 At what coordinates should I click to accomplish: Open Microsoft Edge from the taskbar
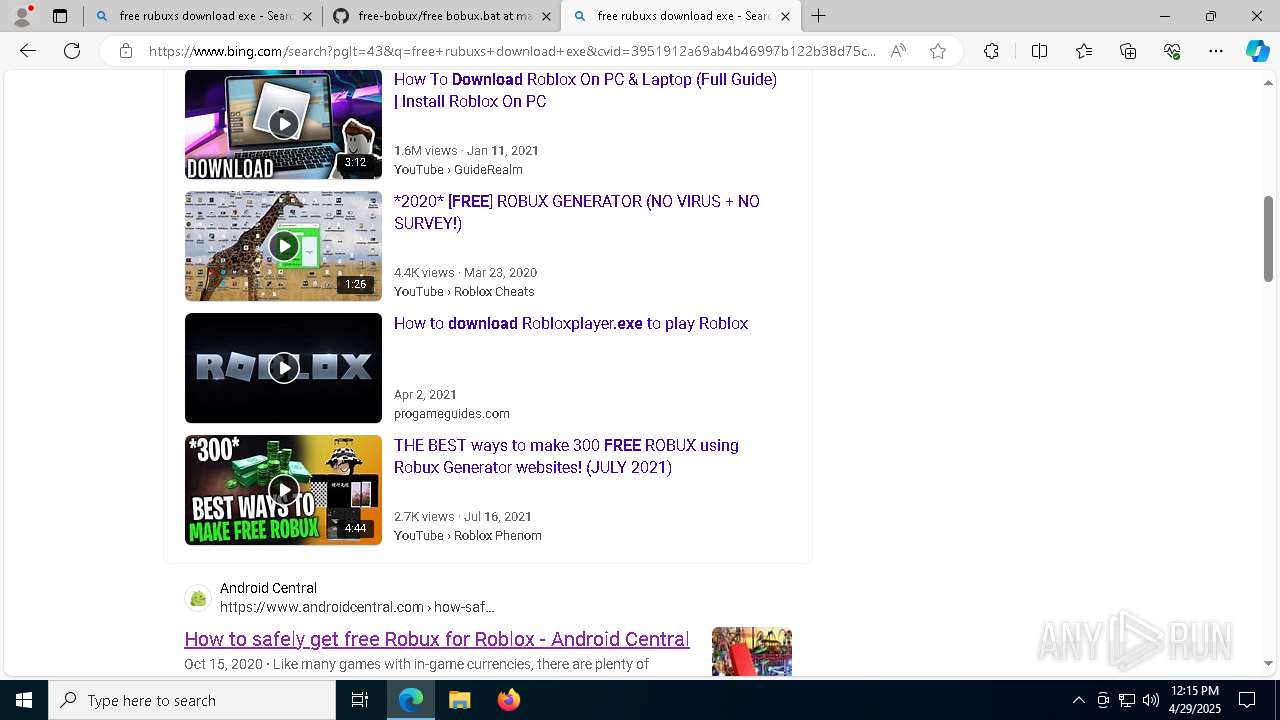[x=411, y=700]
